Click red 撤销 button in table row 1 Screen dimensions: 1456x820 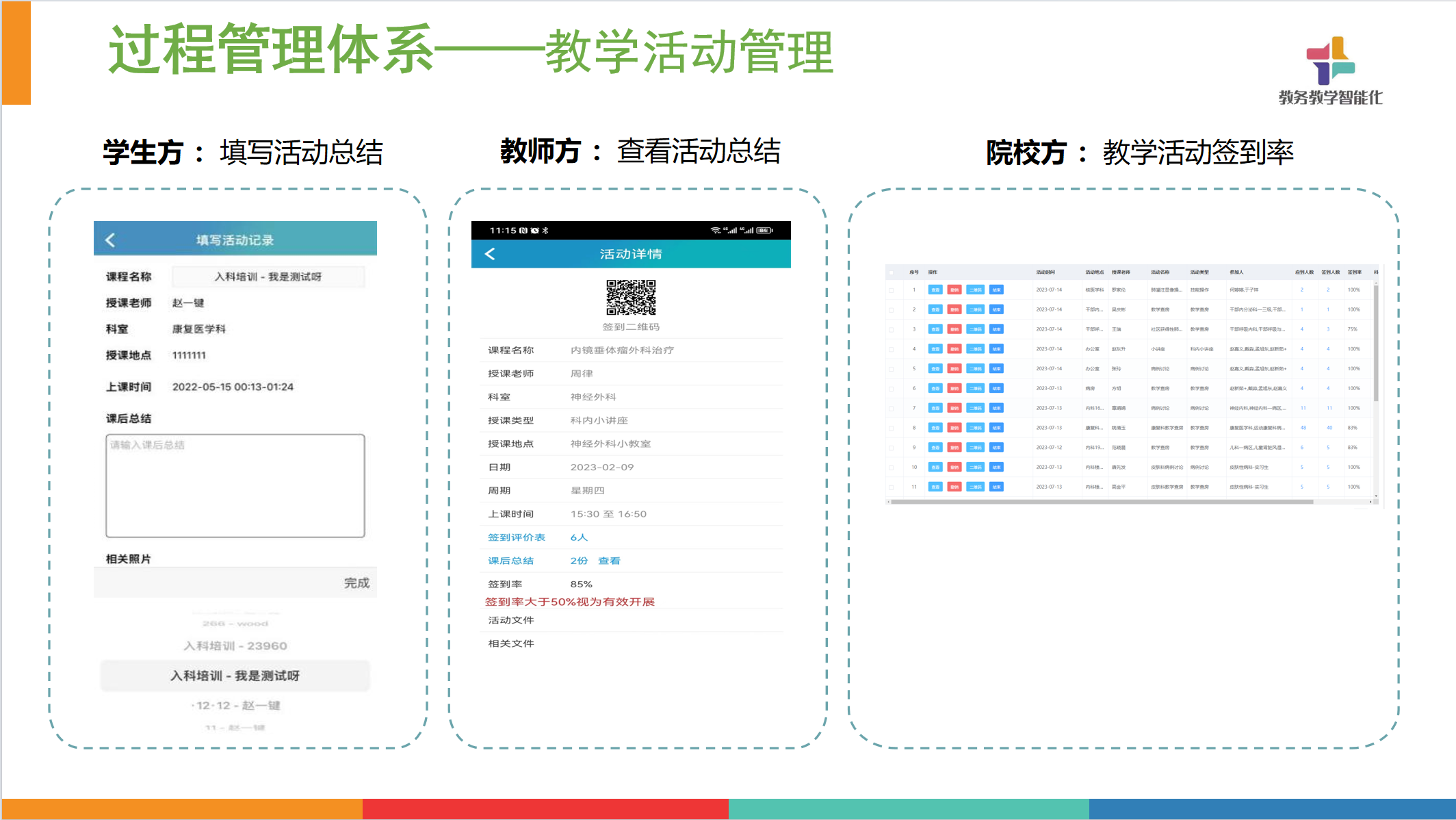pyautogui.click(x=954, y=290)
